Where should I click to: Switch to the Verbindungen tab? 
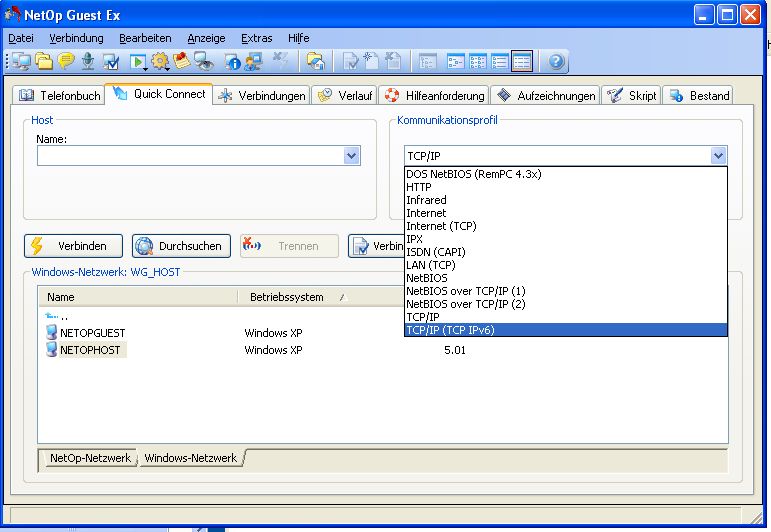(x=262, y=95)
